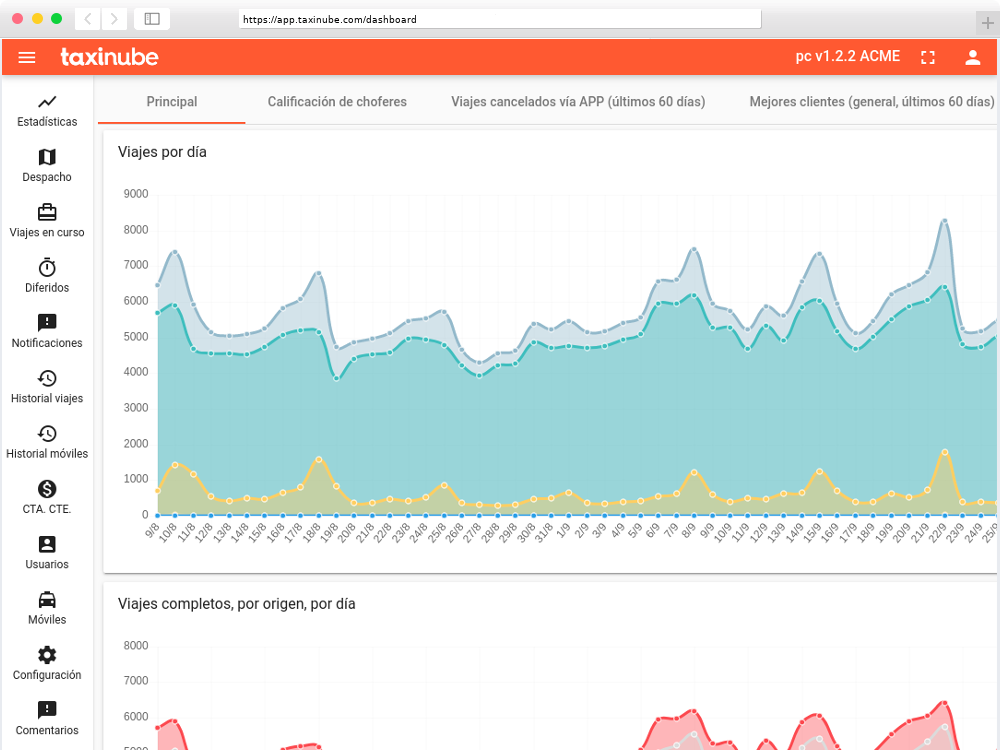Open Viajes cancelados vía APP tab
1000x750 pixels.
[x=578, y=102]
